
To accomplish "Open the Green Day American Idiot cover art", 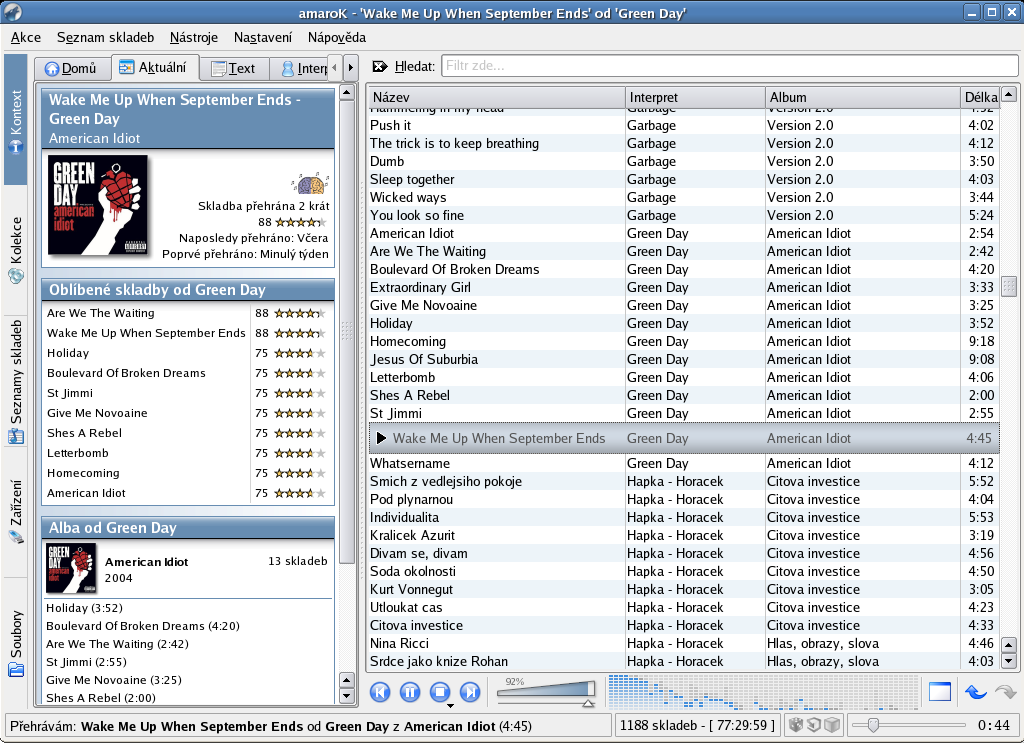I will point(98,204).
